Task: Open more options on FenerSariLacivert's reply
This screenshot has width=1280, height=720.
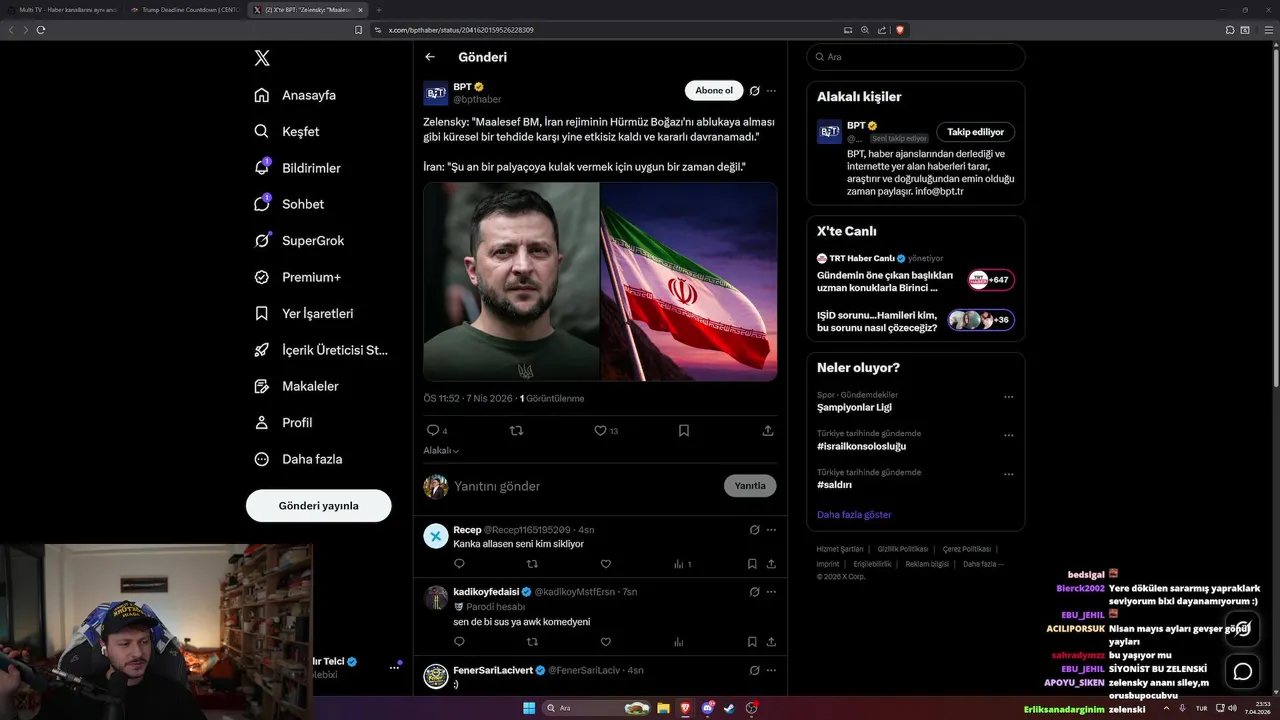Action: pyautogui.click(x=771, y=670)
